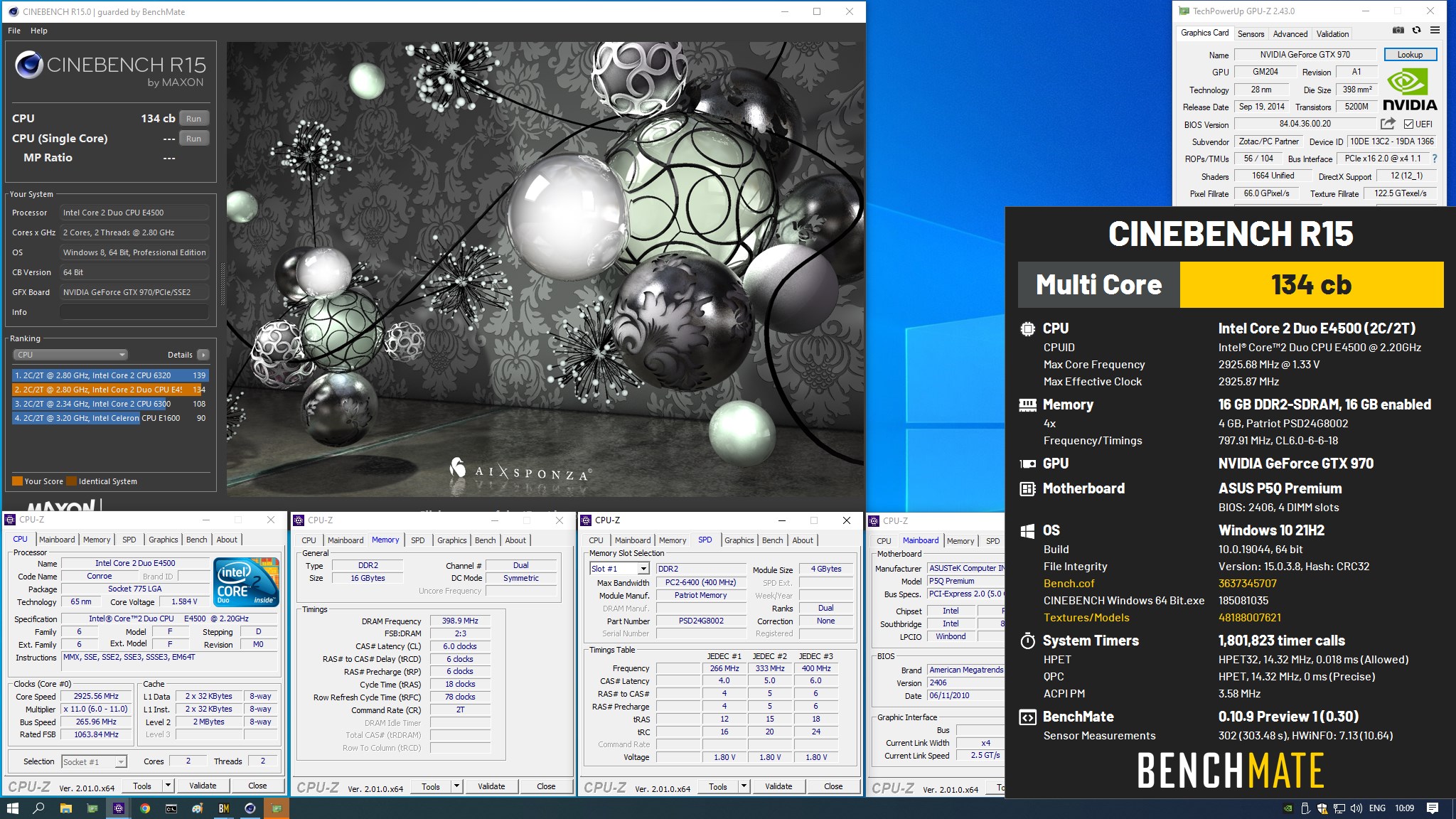Switch to Cinebench via its taskbar icon
The width and height of the screenshot is (1456, 819).
tap(250, 808)
